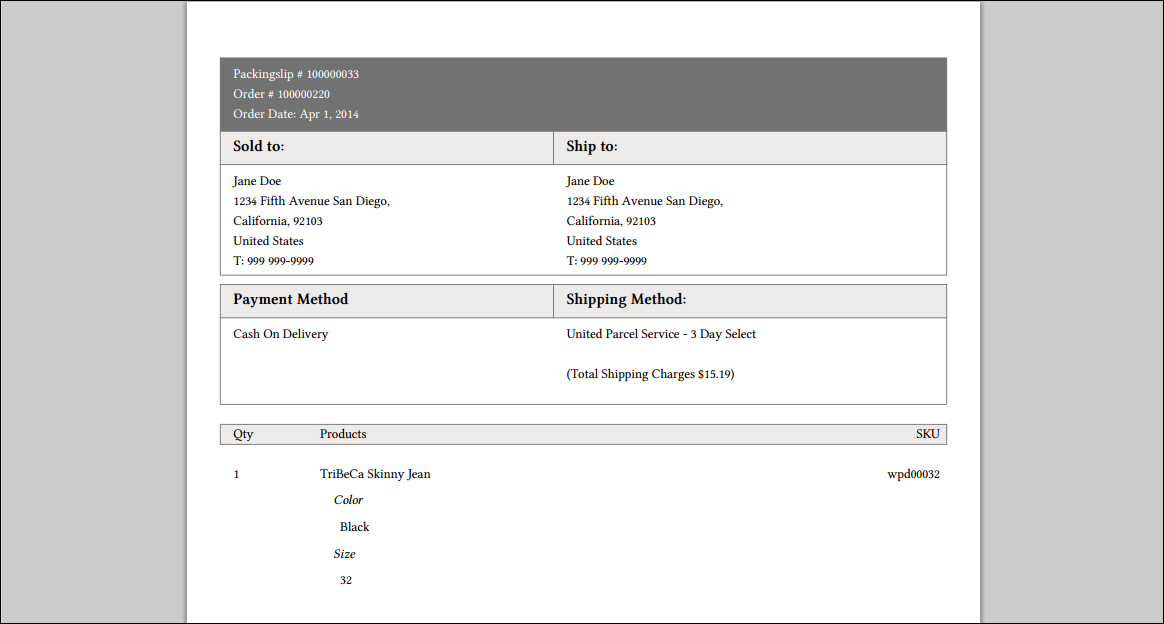Select the Sold to: heading
Viewport: 1164px width, 624px height.
tap(258, 146)
